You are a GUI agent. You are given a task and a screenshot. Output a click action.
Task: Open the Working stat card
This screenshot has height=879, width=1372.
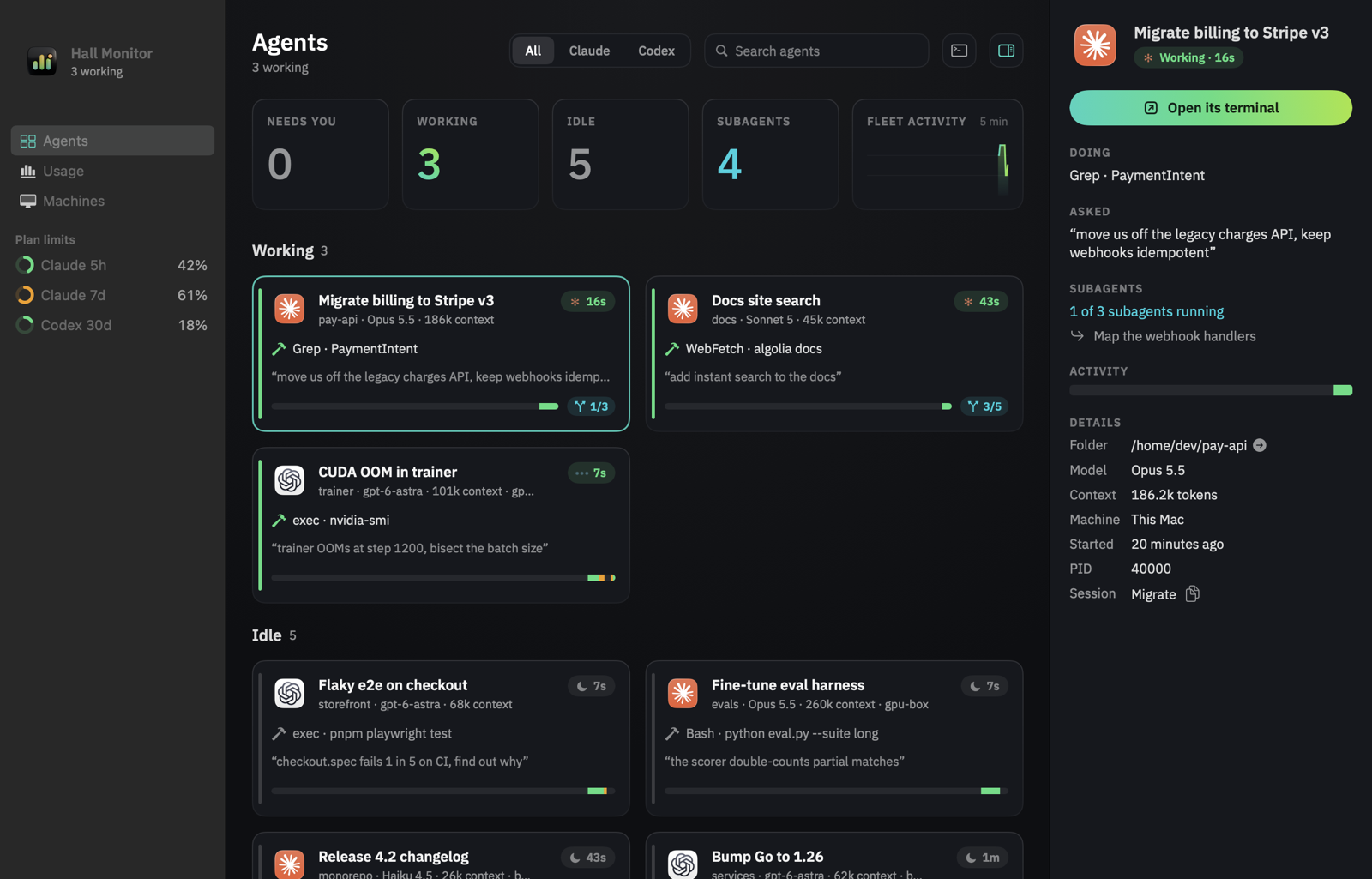tap(471, 154)
